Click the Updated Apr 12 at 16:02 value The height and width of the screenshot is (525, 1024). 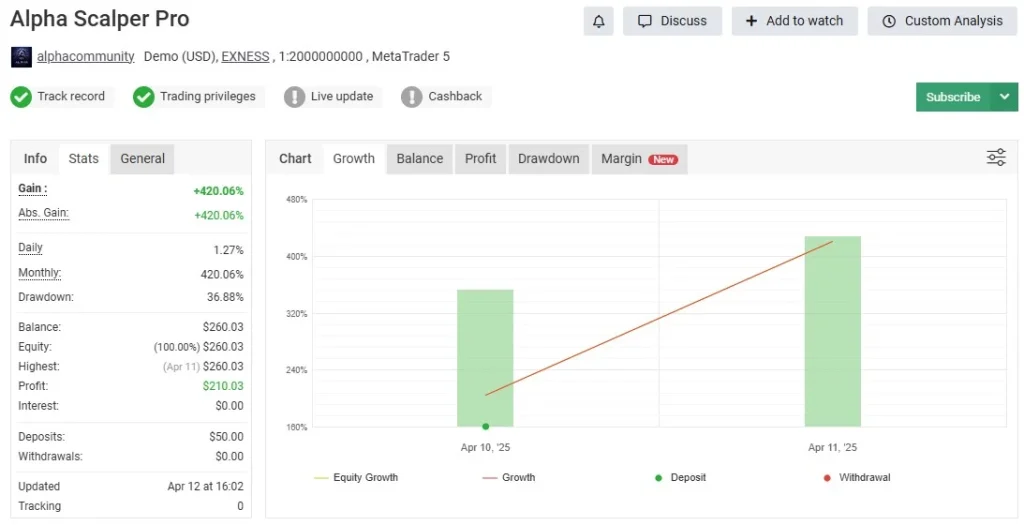(206, 486)
